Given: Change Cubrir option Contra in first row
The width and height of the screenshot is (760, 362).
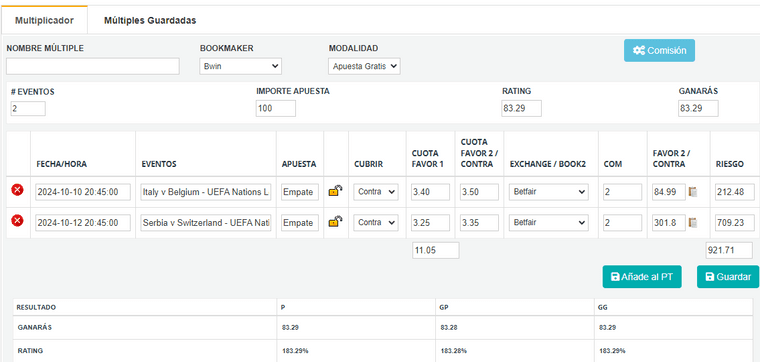Looking at the screenshot, I should [376, 192].
